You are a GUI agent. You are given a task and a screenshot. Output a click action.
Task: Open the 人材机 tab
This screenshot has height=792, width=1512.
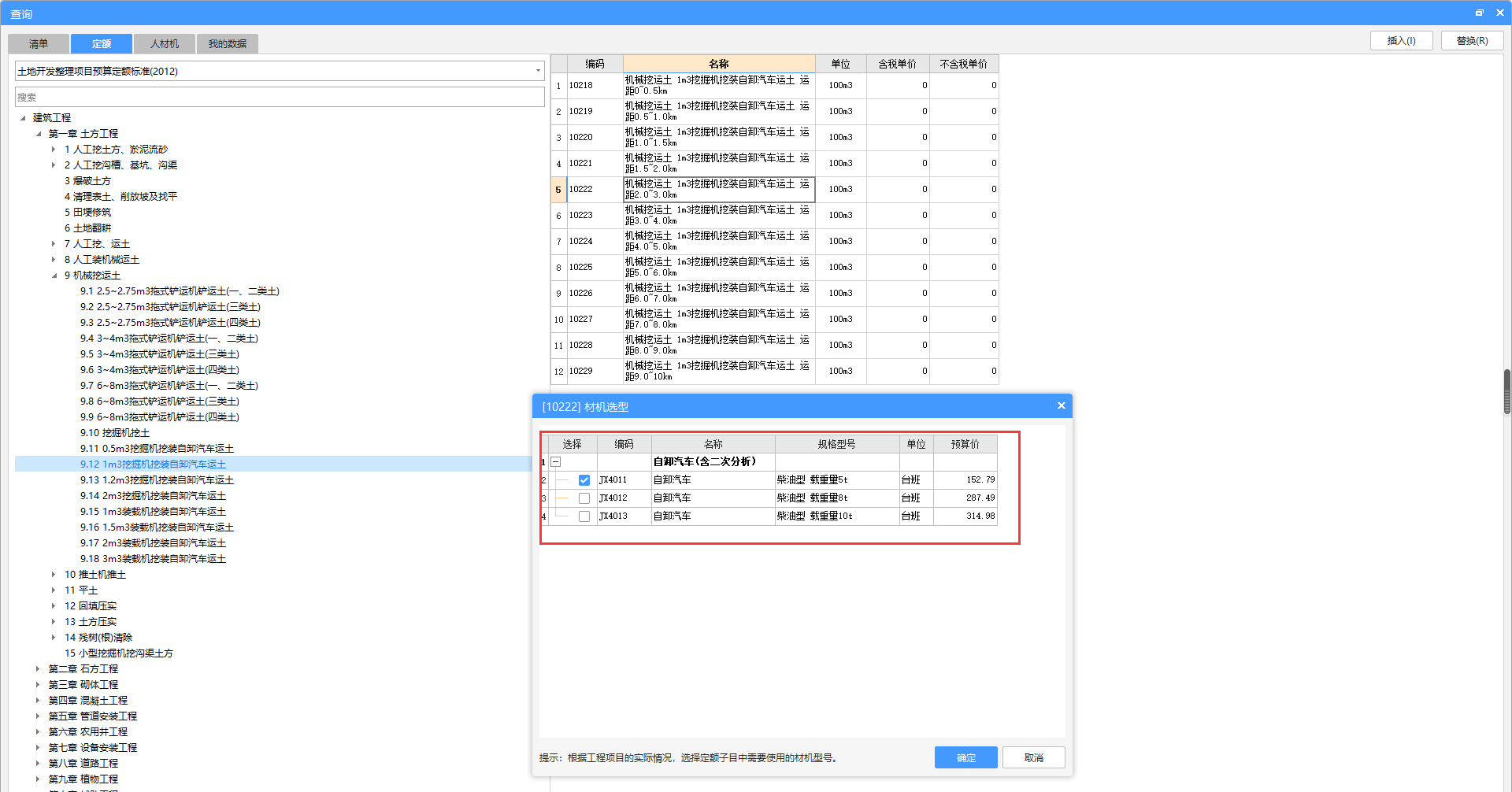[x=165, y=44]
